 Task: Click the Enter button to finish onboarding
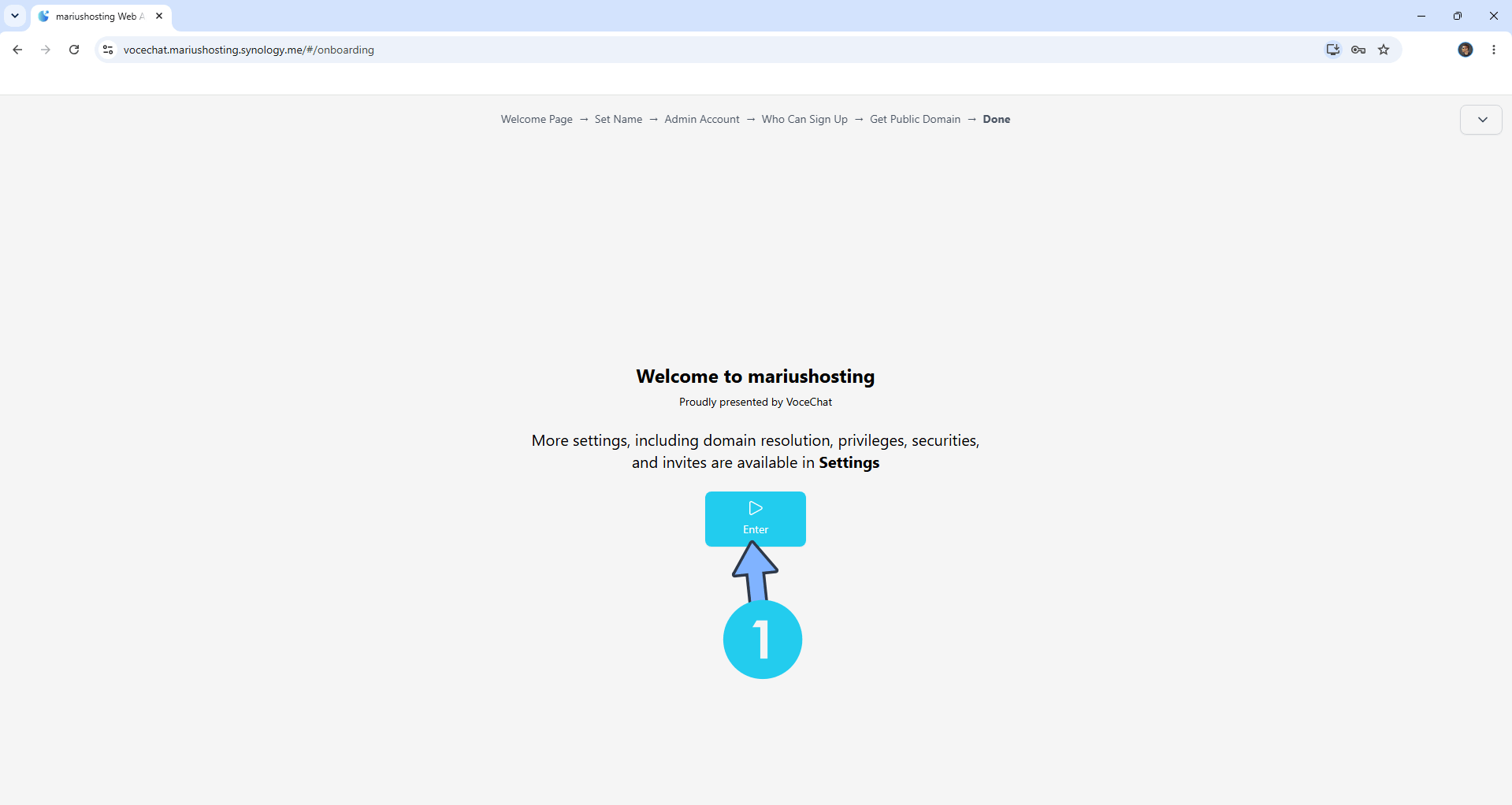tap(755, 518)
